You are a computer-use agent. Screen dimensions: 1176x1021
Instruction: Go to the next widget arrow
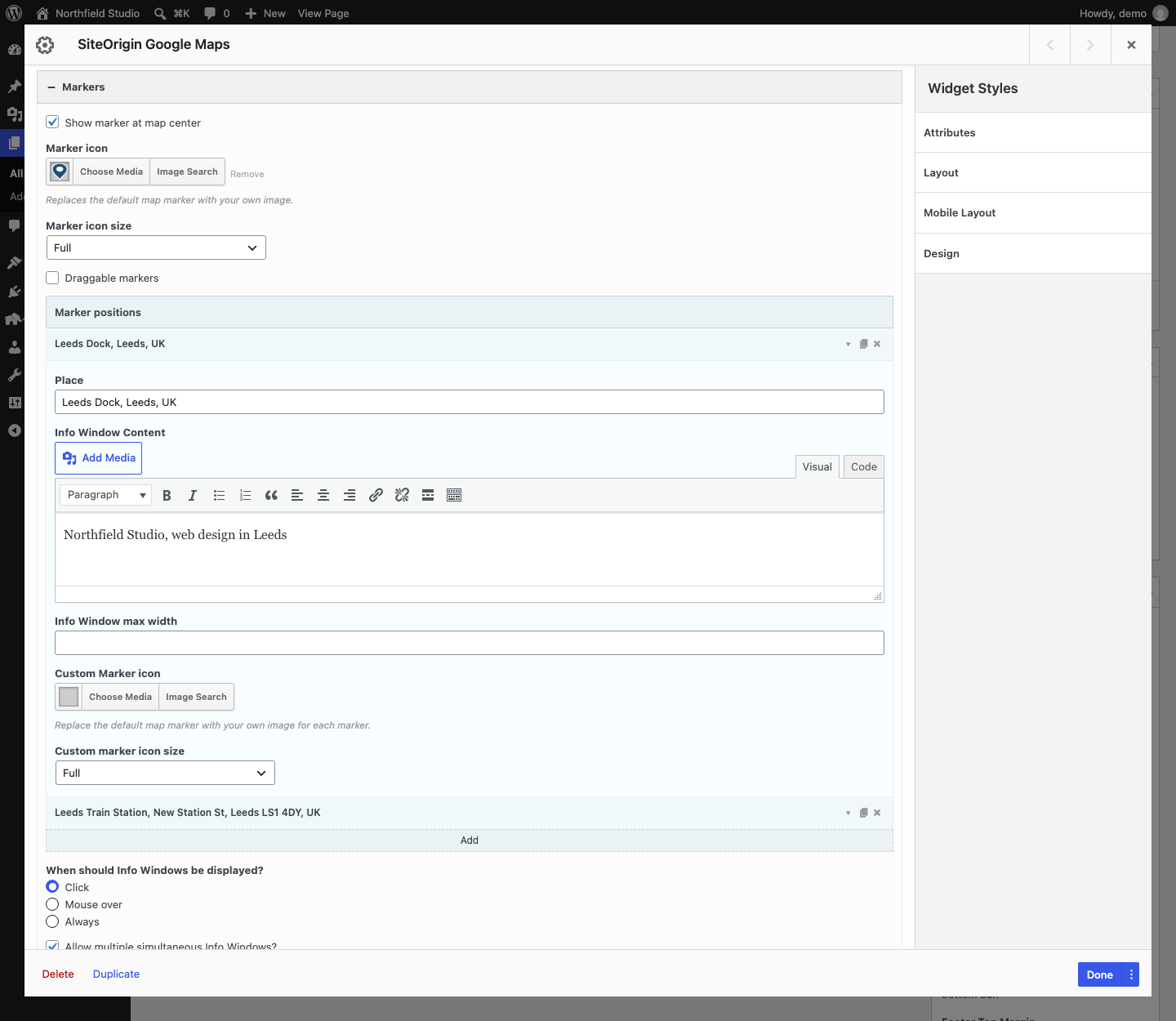pos(1090,45)
